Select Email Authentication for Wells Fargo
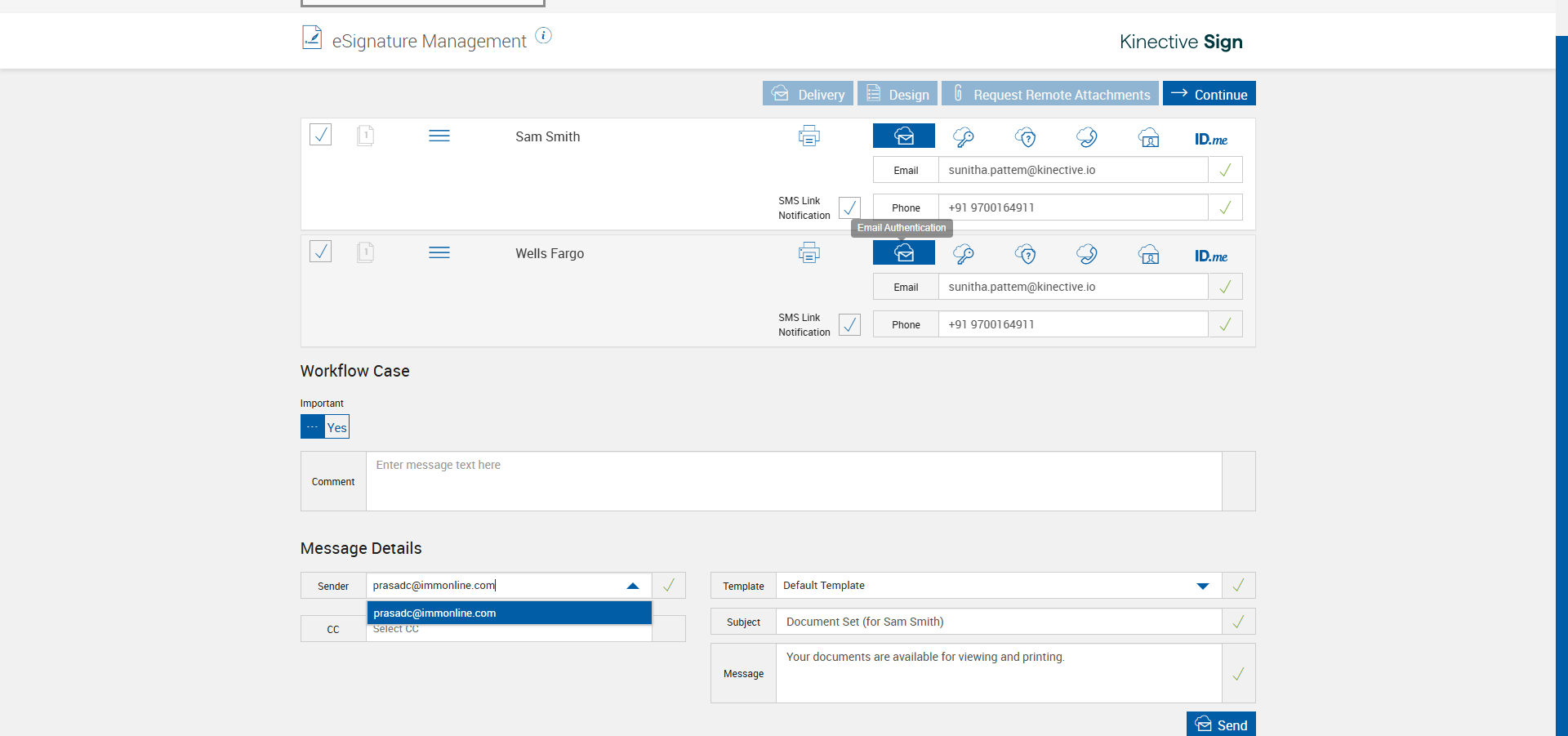The image size is (1568, 736). click(x=904, y=252)
